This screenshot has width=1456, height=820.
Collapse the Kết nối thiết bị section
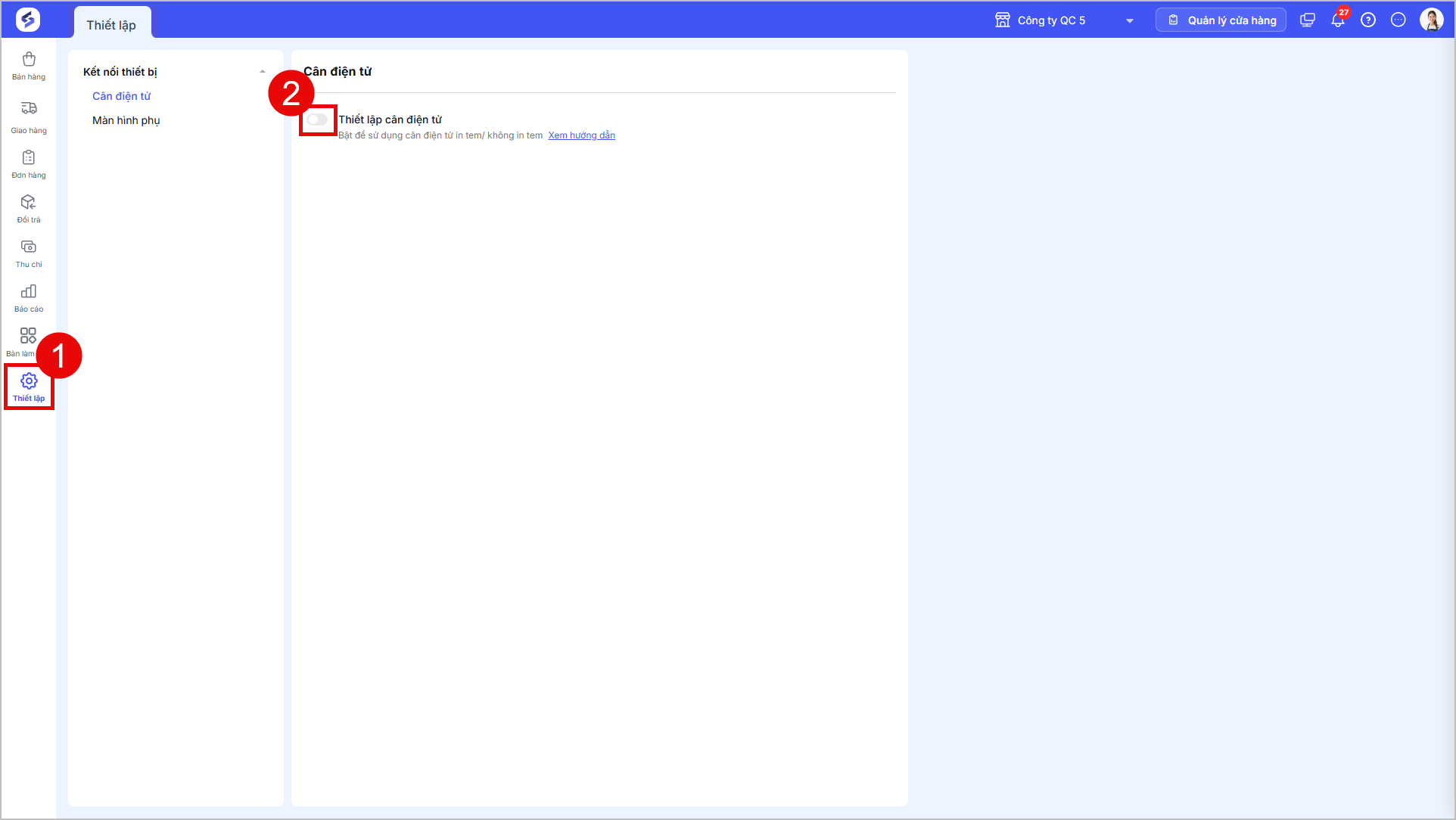[263, 72]
